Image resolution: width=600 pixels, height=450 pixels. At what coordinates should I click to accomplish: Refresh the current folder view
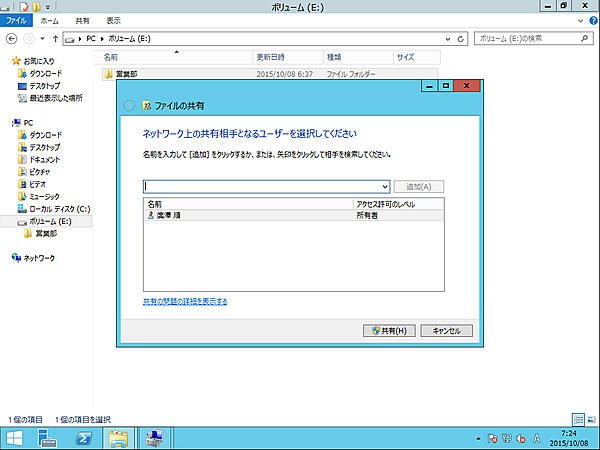pyautogui.click(x=461, y=39)
